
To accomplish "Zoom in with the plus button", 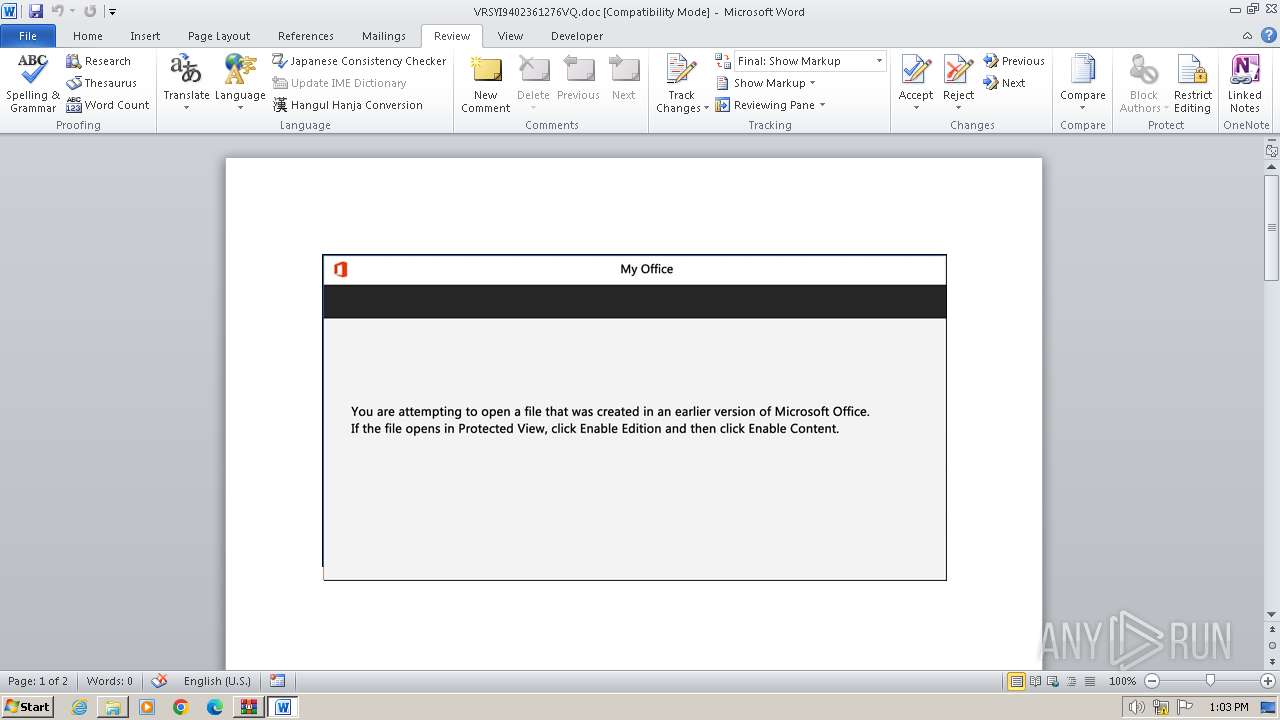I will [1268, 681].
